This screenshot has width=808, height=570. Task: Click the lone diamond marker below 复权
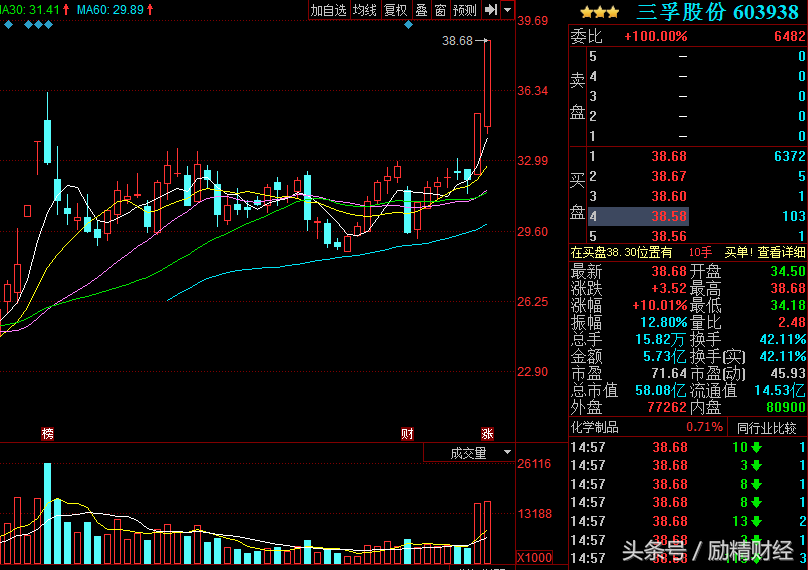click(x=409, y=25)
